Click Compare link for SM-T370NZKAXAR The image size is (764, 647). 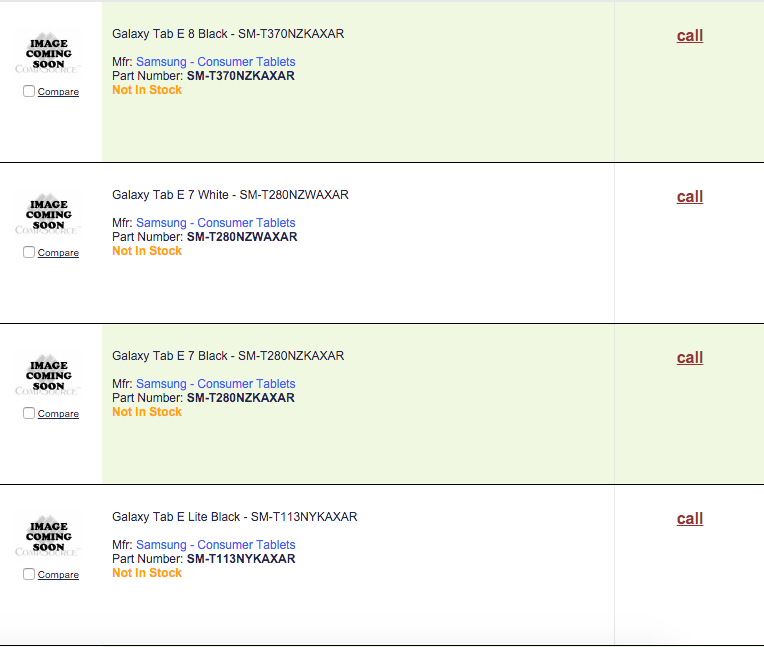58,92
